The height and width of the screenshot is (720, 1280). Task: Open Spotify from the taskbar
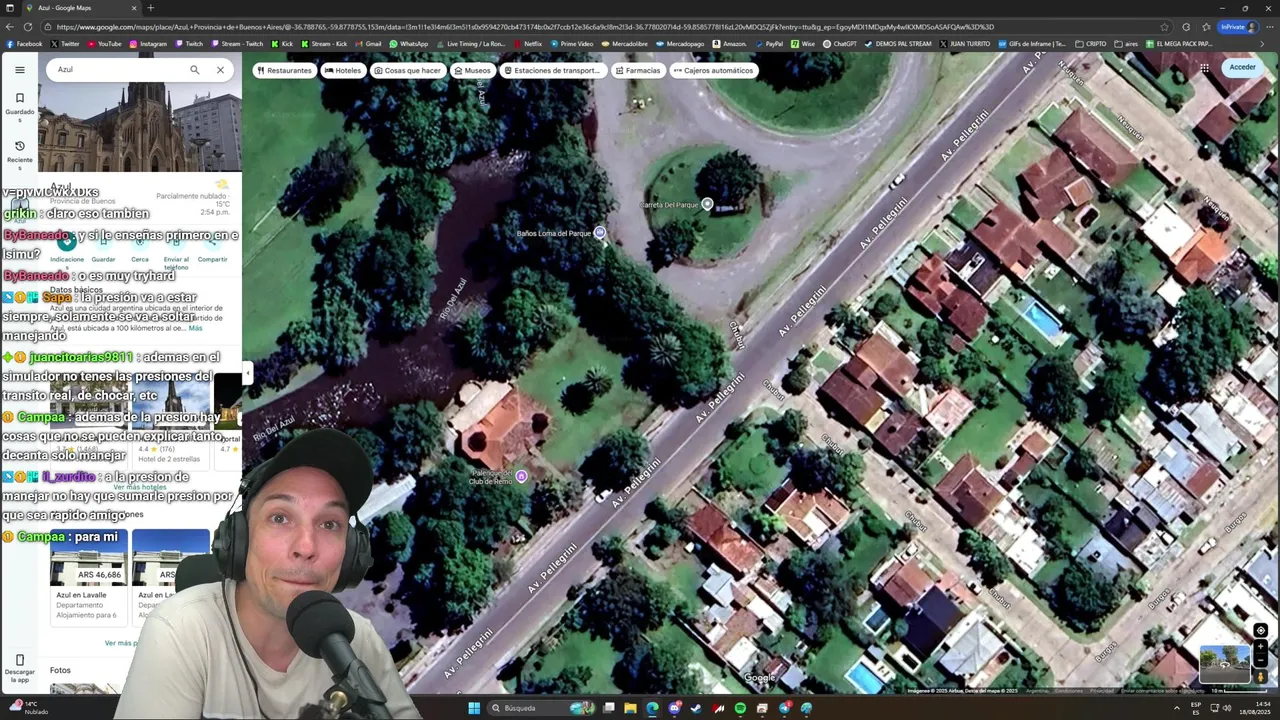tap(740, 708)
